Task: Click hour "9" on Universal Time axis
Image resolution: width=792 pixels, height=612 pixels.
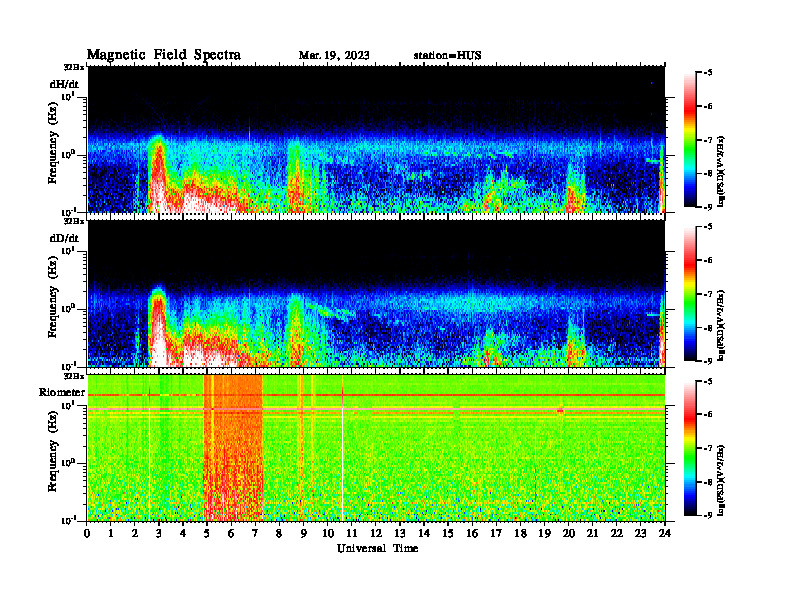Action: pos(304,534)
